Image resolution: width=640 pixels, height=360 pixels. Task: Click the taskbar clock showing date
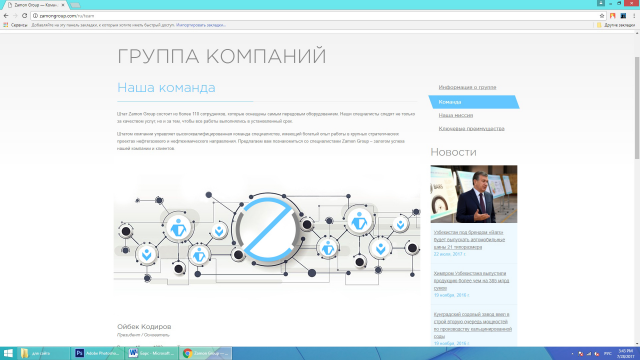tap(626, 353)
